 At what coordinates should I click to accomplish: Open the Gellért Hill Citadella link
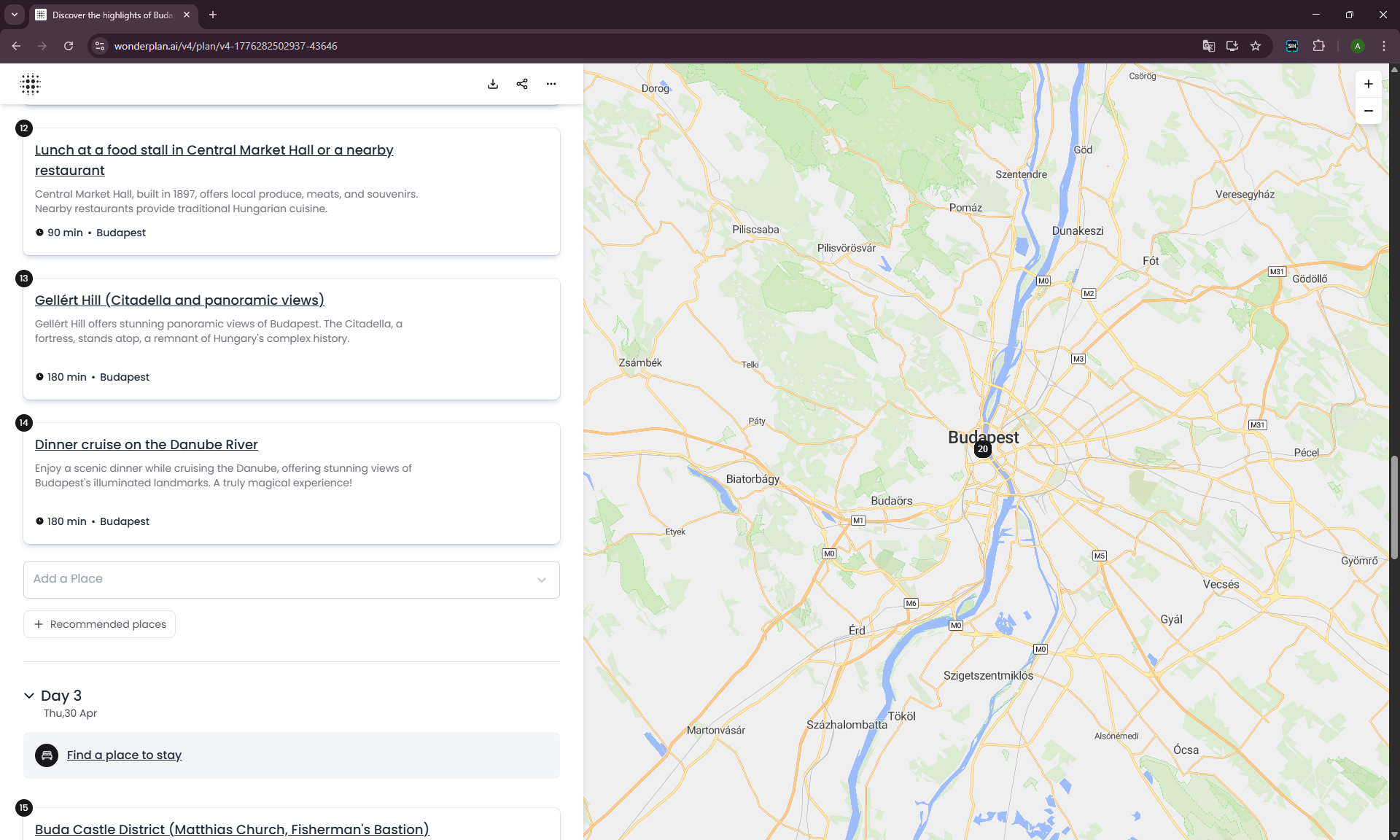179,300
